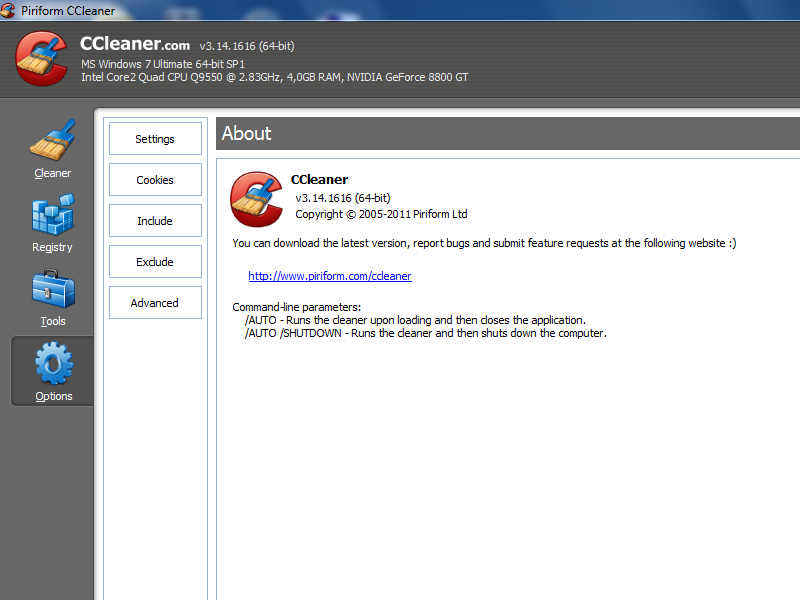Open the Registry cleaner icon

click(52, 216)
